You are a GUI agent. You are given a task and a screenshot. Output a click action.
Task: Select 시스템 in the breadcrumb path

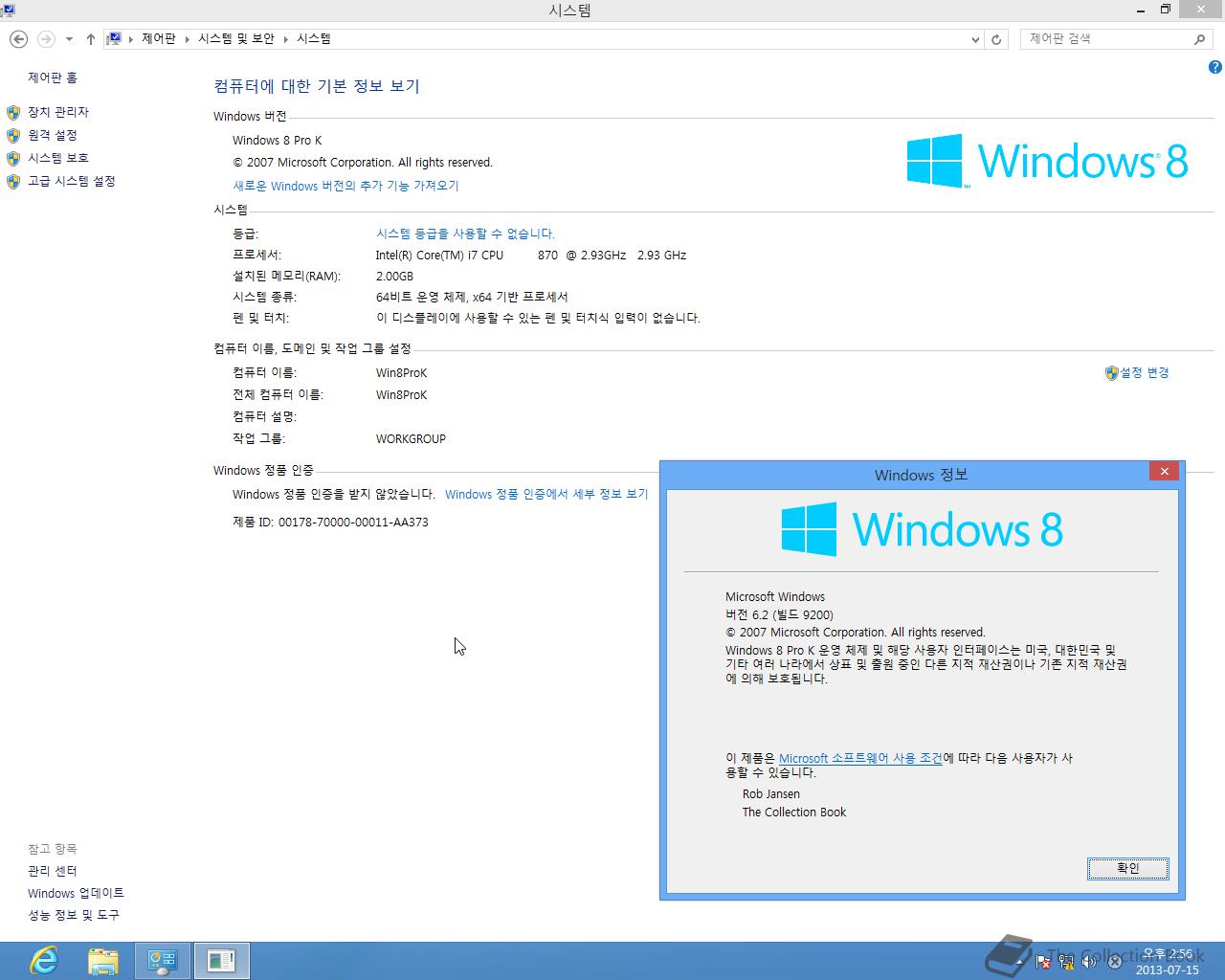click(x=314, y=39)
